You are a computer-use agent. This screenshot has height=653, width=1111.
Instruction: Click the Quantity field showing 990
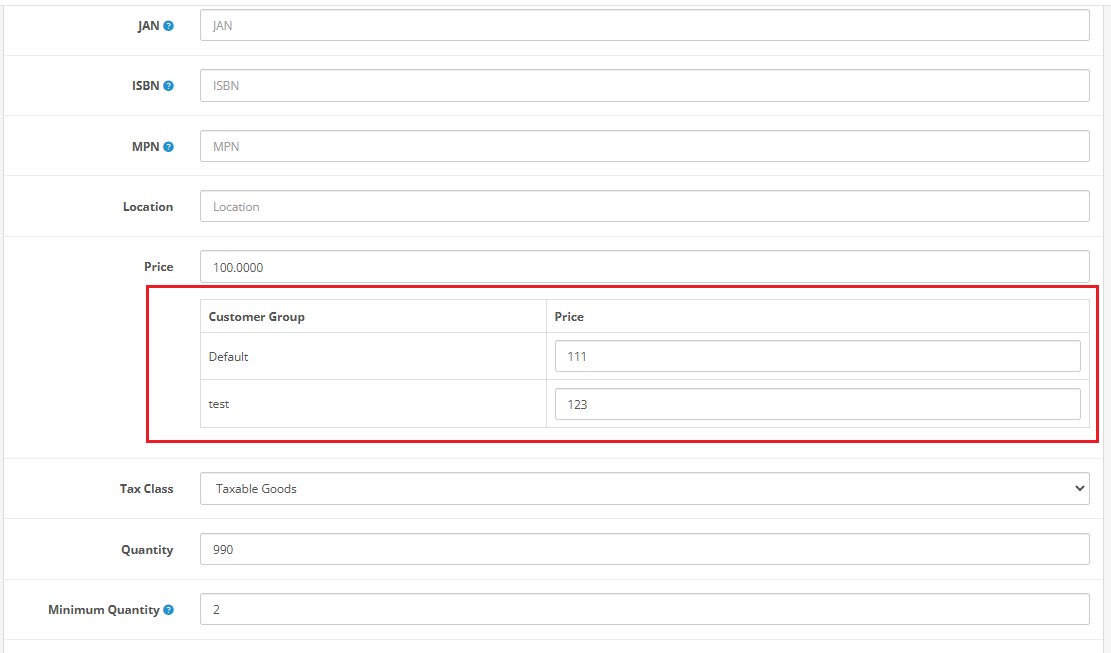pyautogui.click(x=644, y=550)
